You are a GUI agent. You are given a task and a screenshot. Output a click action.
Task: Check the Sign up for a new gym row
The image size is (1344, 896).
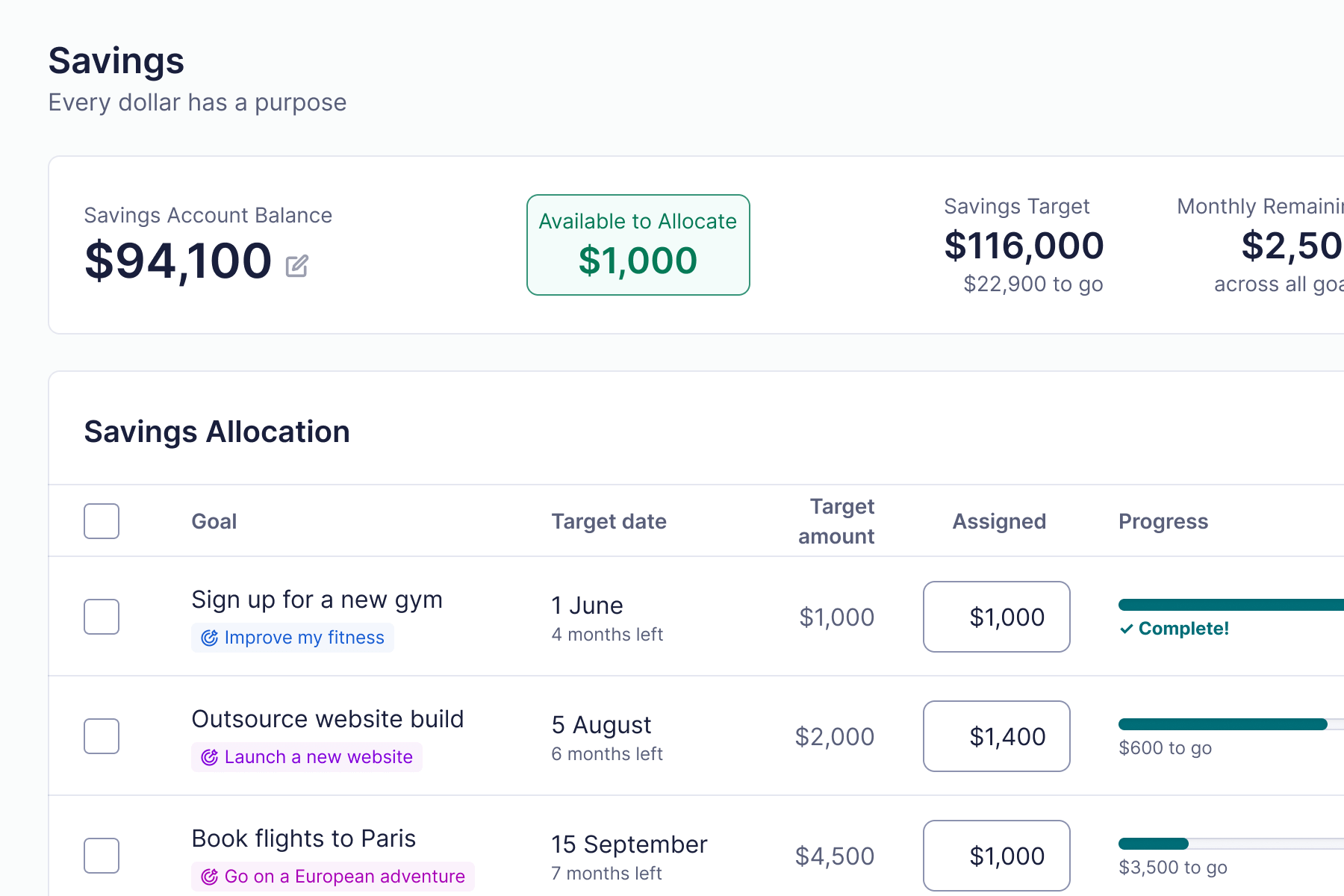(102, 617)
